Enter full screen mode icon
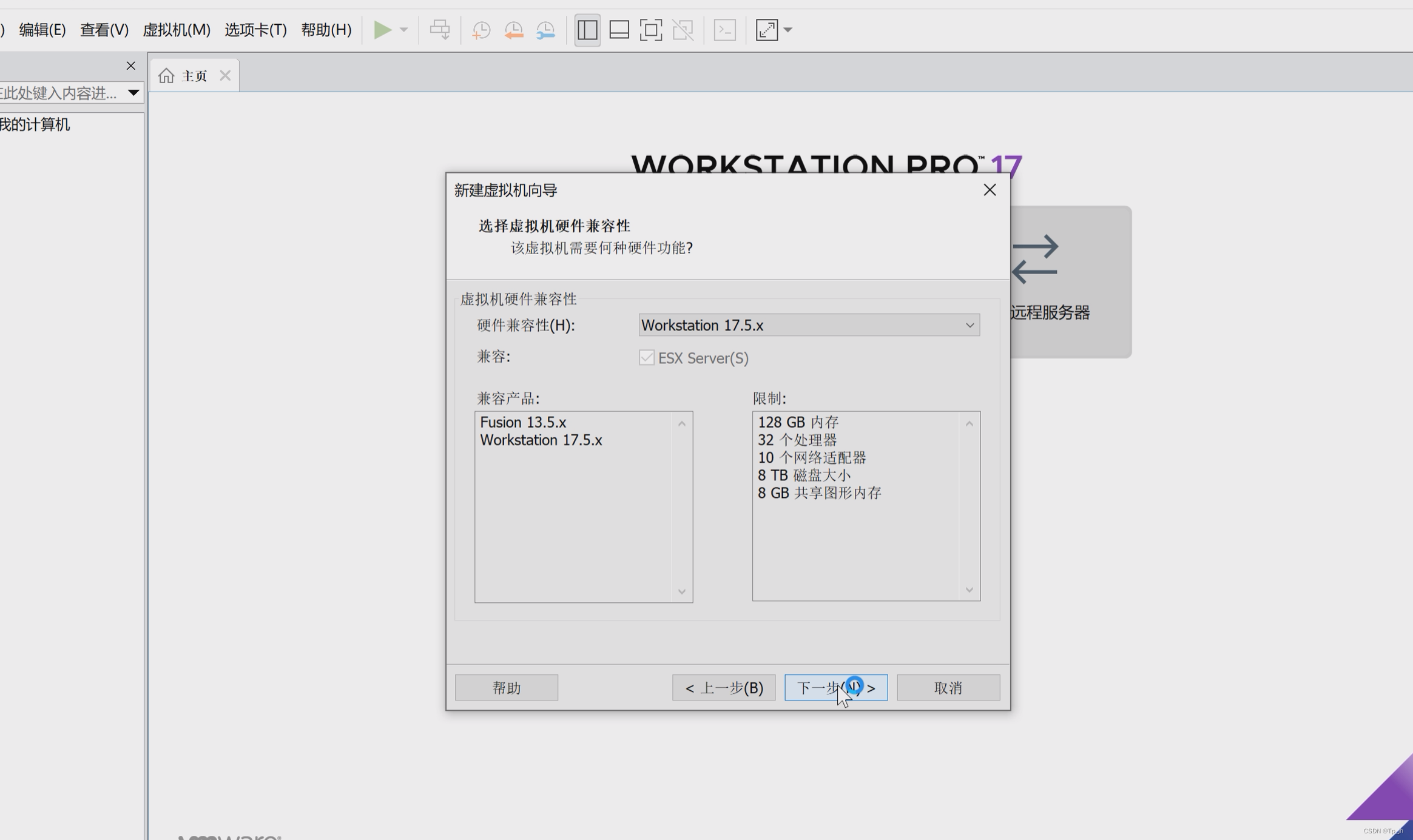This screenshot has height=840, width=1413. pyautogui.click(x=651, y=30)
